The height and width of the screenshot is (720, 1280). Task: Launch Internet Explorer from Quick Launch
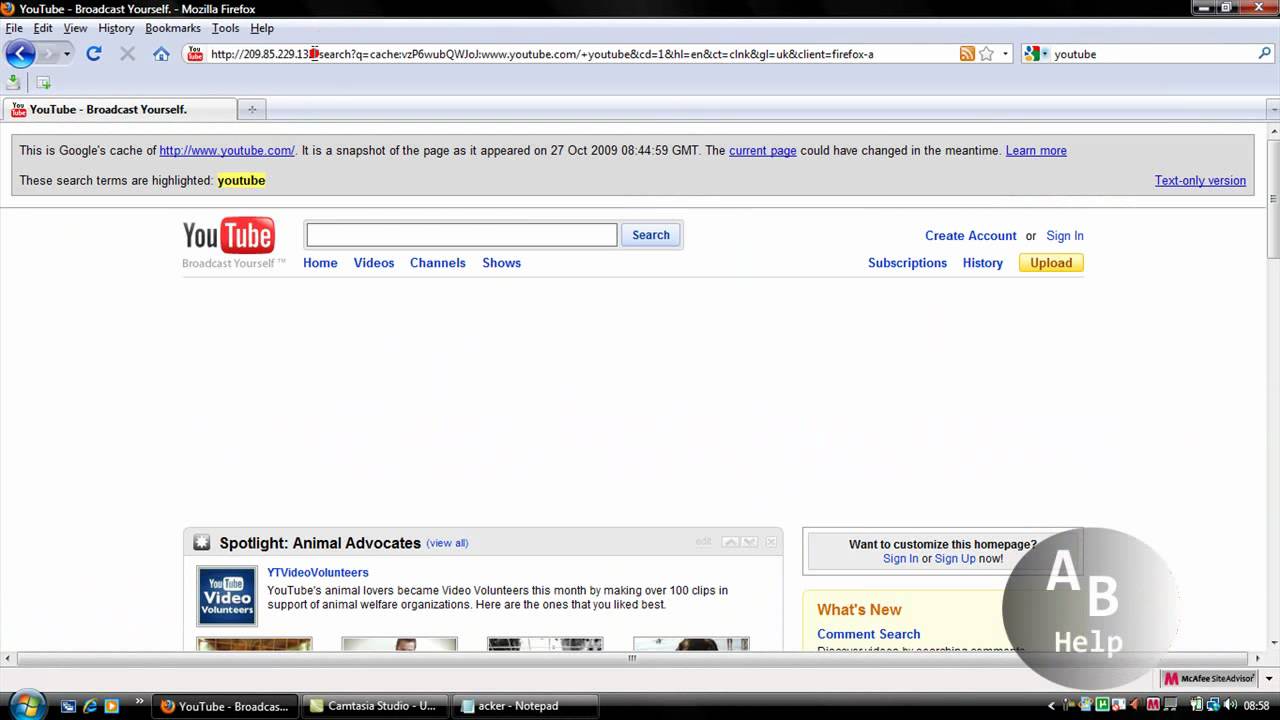[90, 706]
